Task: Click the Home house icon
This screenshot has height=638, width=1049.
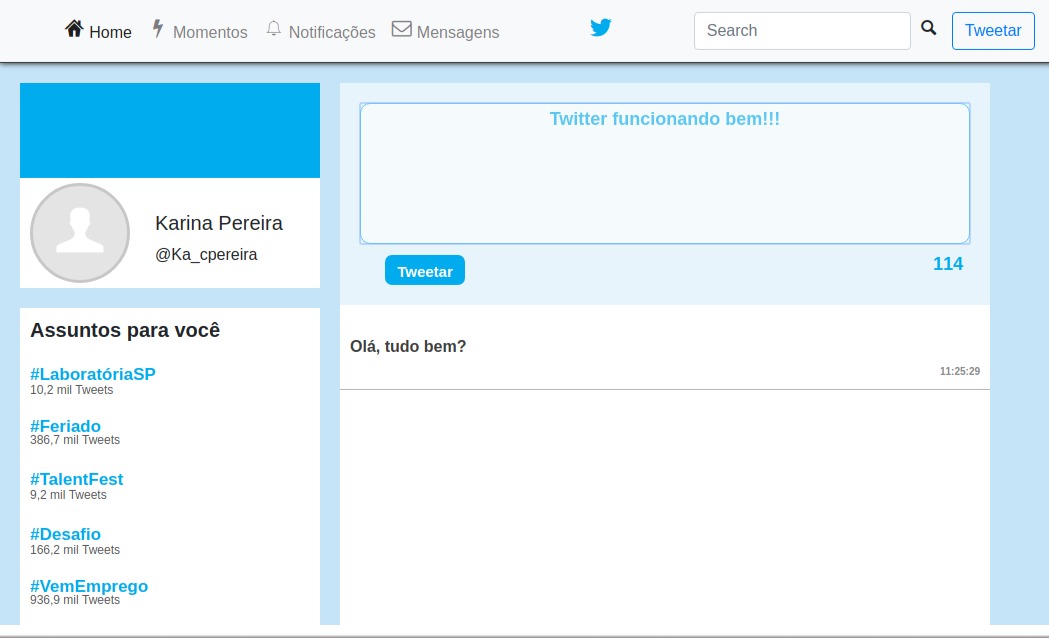Action: [74, 29]
